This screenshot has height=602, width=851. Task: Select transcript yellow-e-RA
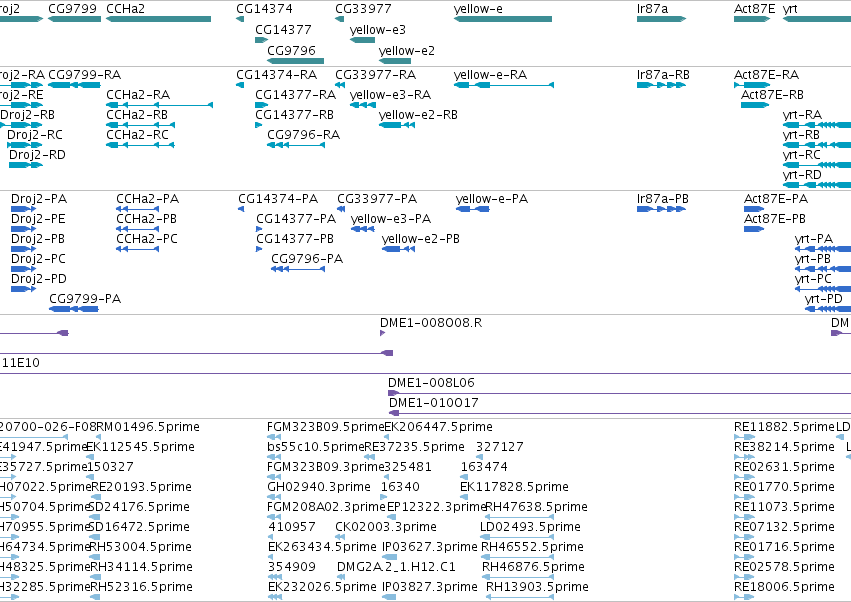coord(490,74)
